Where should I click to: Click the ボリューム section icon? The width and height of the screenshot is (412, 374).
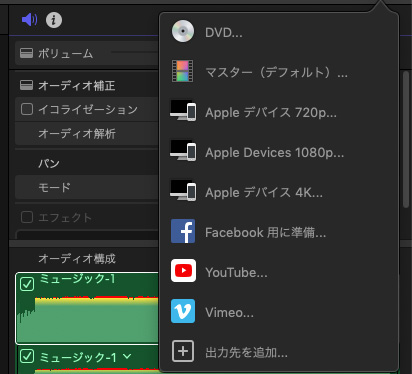26,53
